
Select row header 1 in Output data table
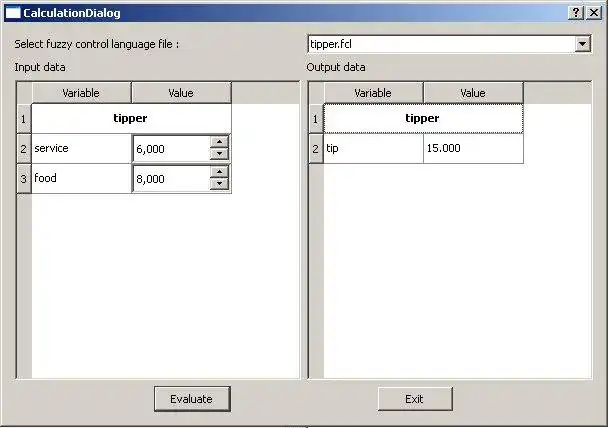[316, 119]
